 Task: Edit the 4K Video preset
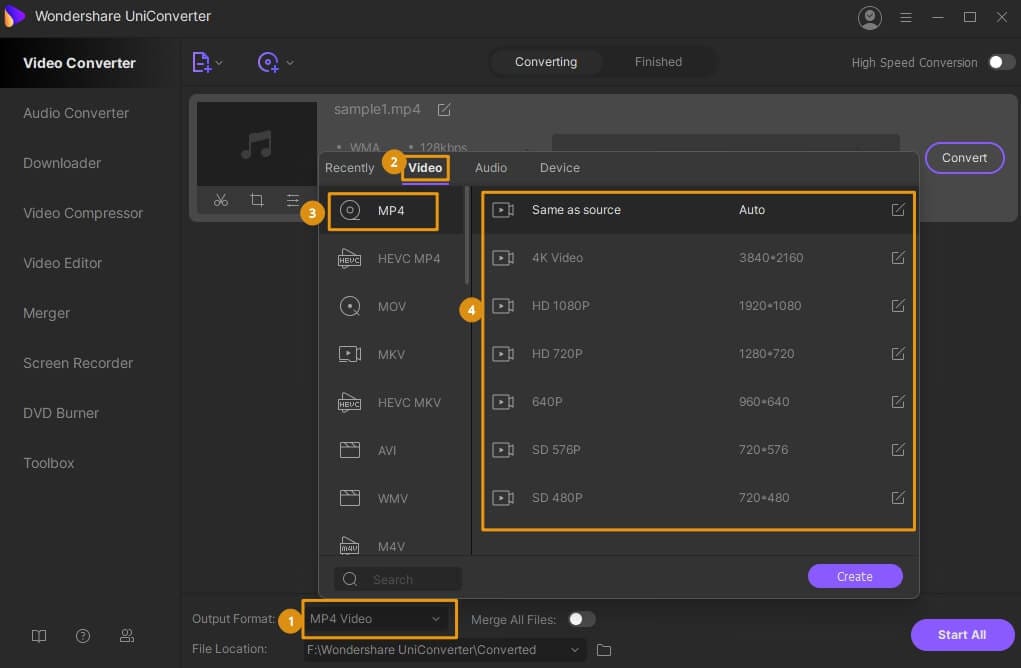(x=898, y=258)
